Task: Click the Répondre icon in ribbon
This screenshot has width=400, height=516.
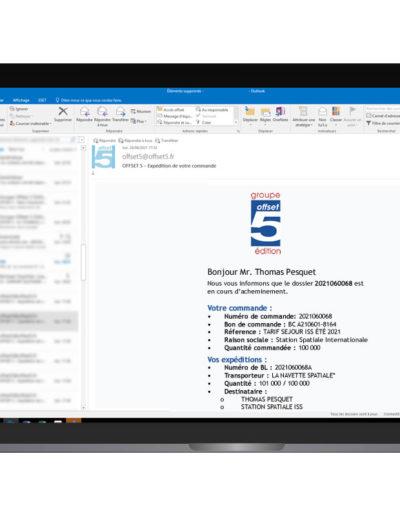Action: click(84, 115)
